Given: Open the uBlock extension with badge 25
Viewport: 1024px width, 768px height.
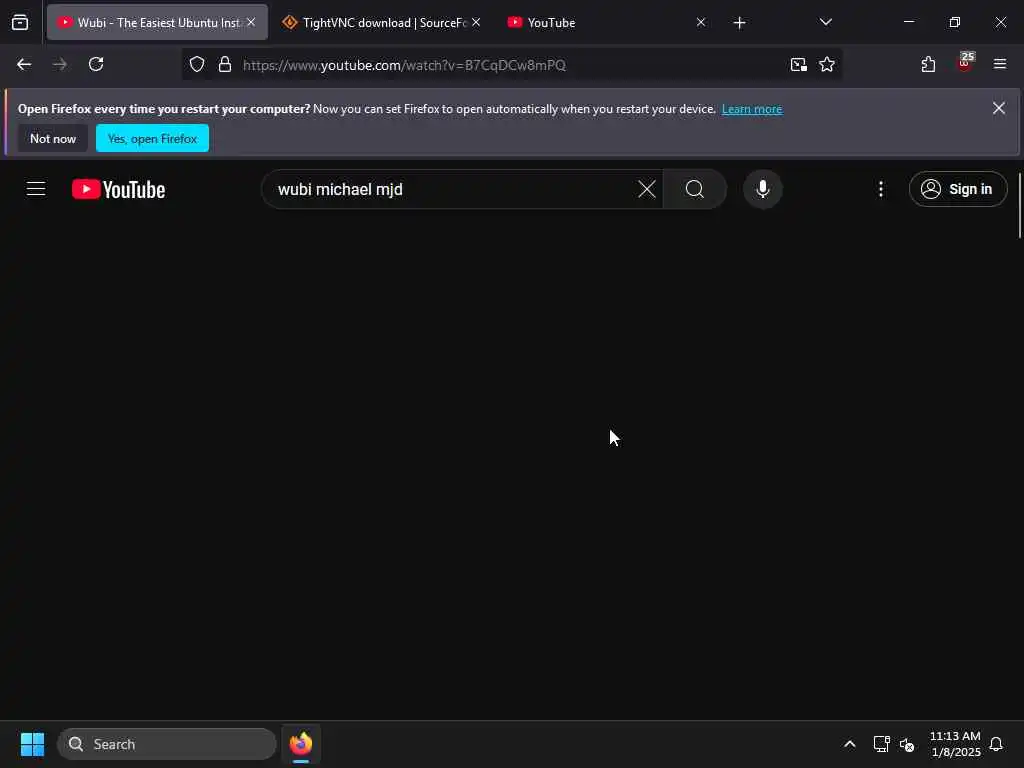Looking at the screenshot, I should pyautogui.click(x=965, y=63).
